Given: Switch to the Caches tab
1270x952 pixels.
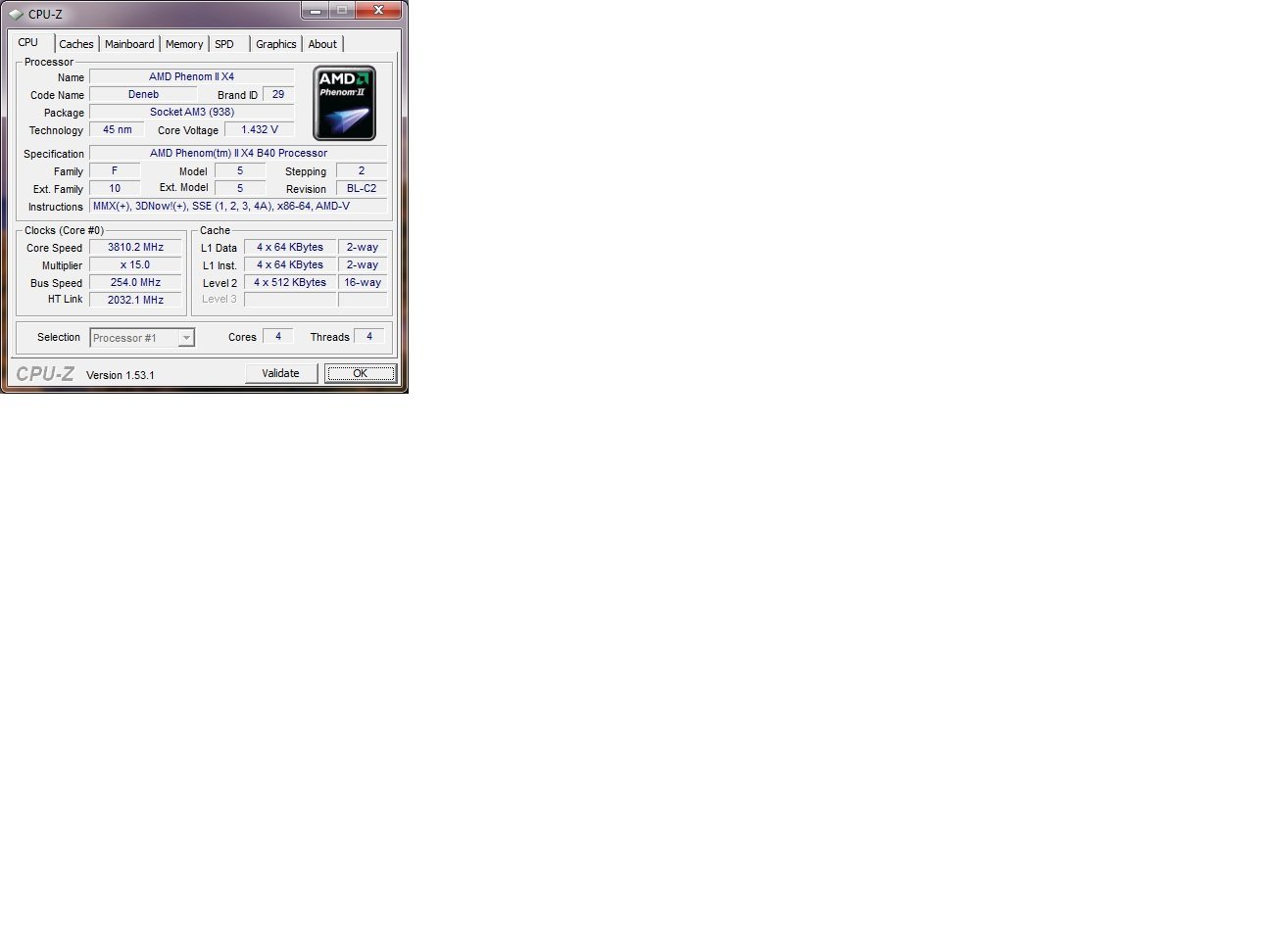Looking at the screenshot, I should click(x=76, y=44).
